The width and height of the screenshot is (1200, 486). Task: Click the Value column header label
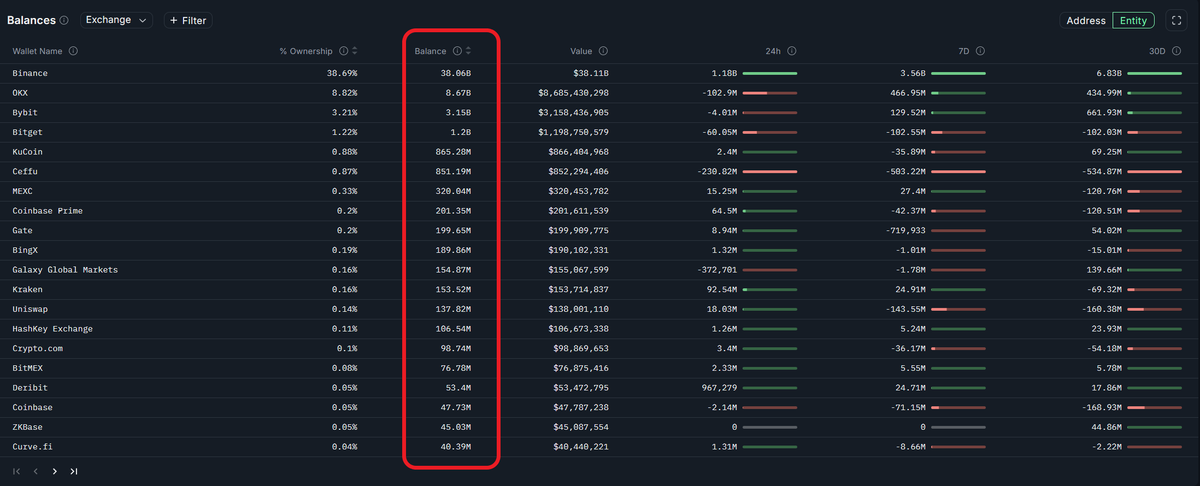click(581, 51)
